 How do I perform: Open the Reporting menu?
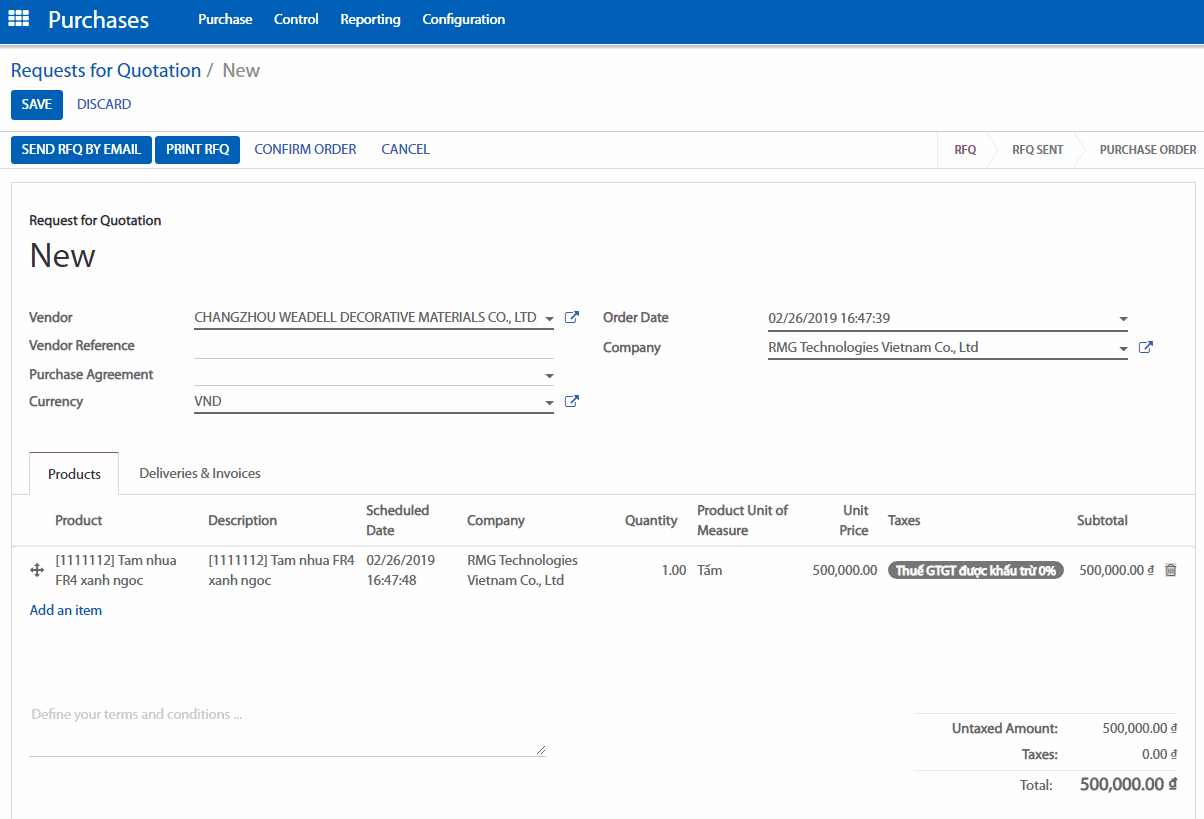pos(370,19)
